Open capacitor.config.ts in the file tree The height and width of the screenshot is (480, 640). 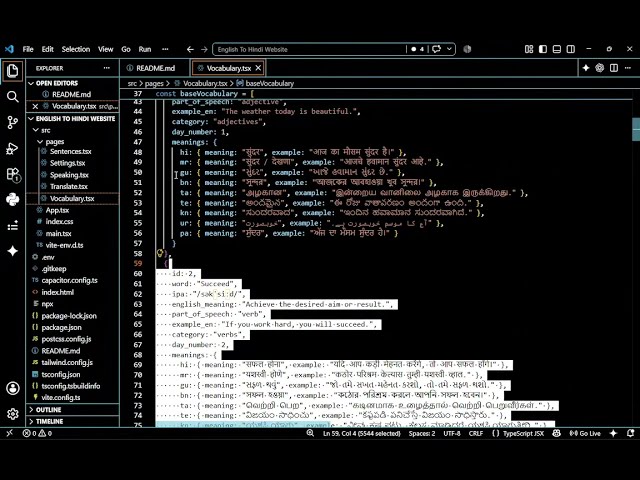69,280
